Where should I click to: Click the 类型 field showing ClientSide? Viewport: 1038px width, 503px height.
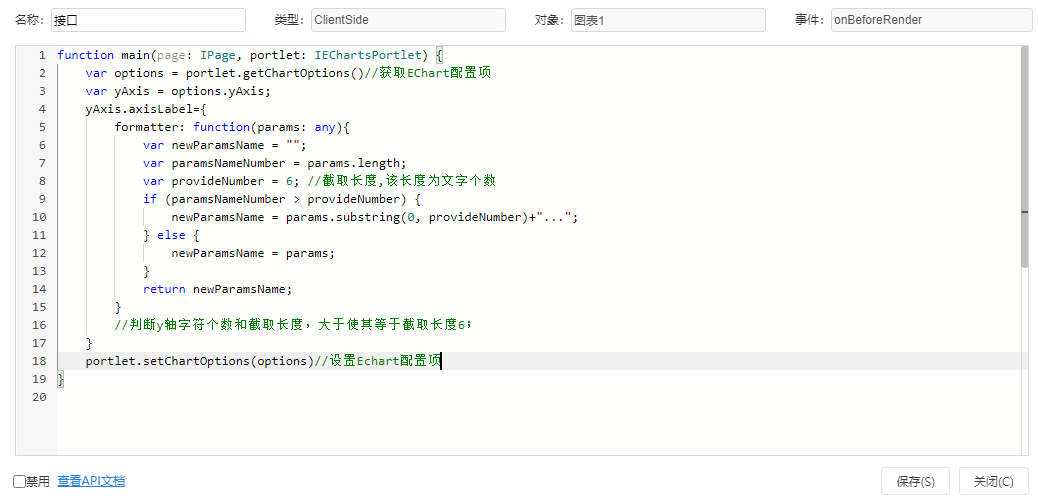point(408,20)
